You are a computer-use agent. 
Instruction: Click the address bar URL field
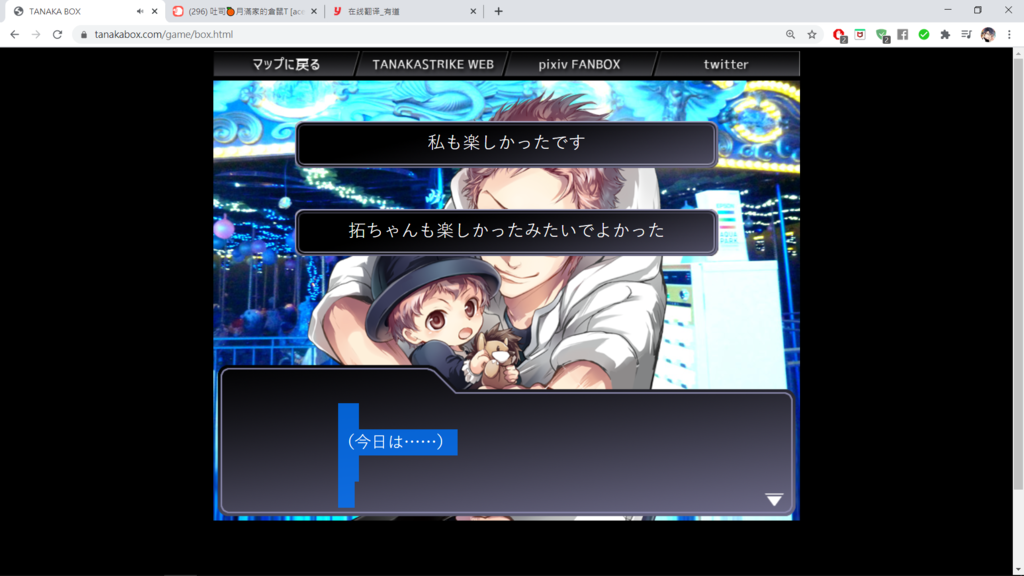pyautogui.click(x=431, y=35)
